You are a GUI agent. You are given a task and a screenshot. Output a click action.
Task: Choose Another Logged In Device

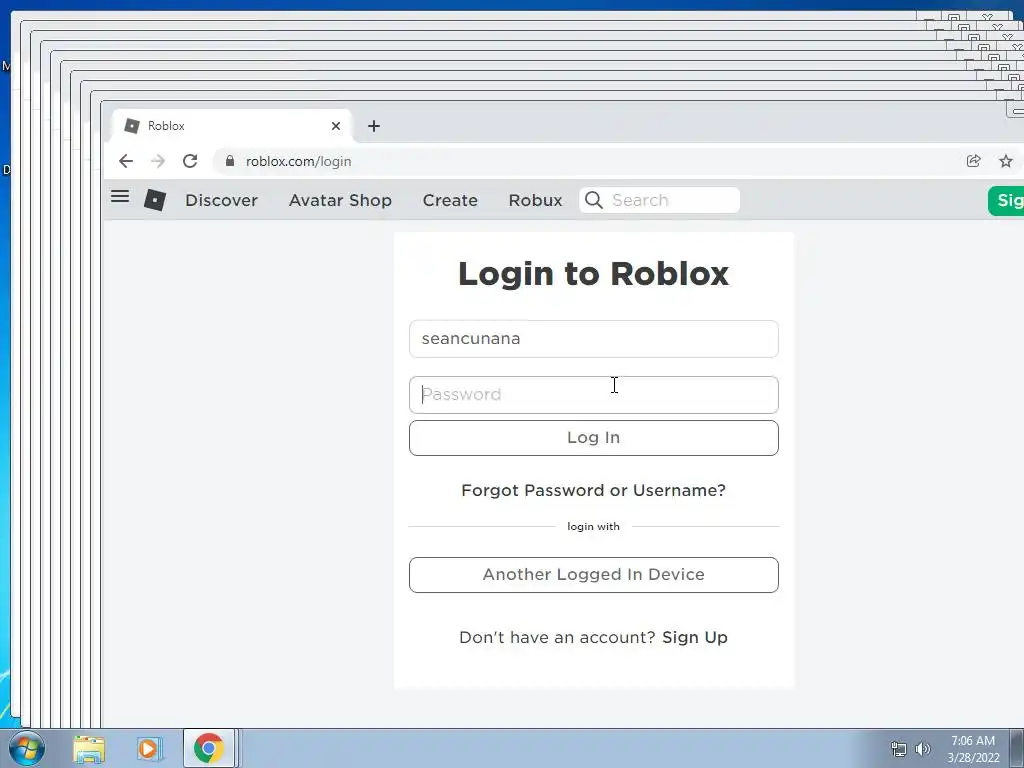coord(594,575)
